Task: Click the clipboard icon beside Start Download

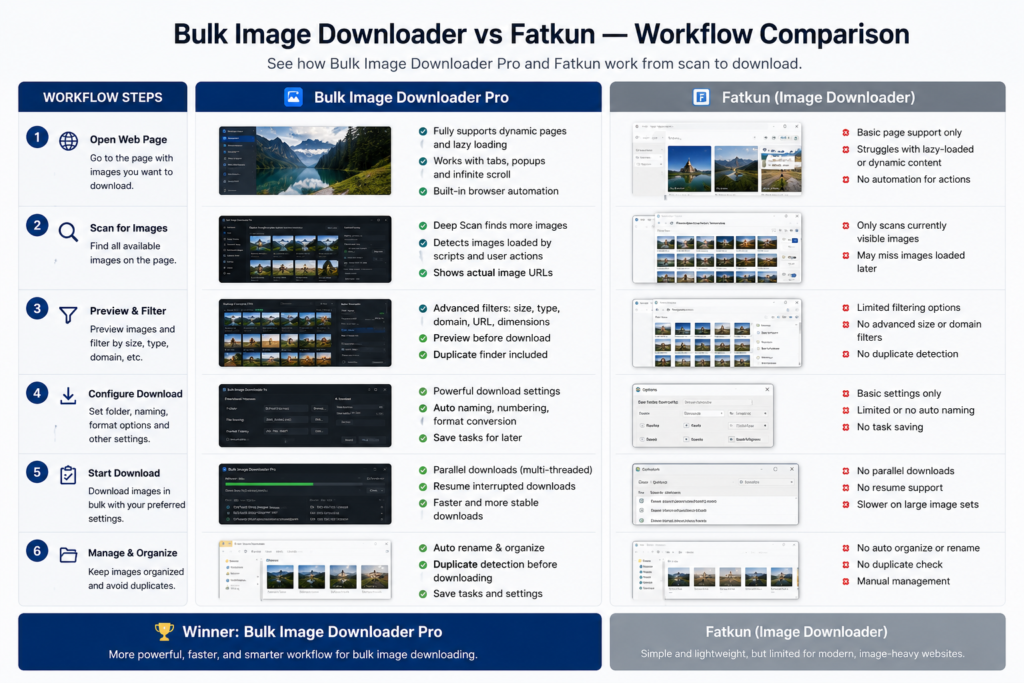Action: tap(68, 475)
